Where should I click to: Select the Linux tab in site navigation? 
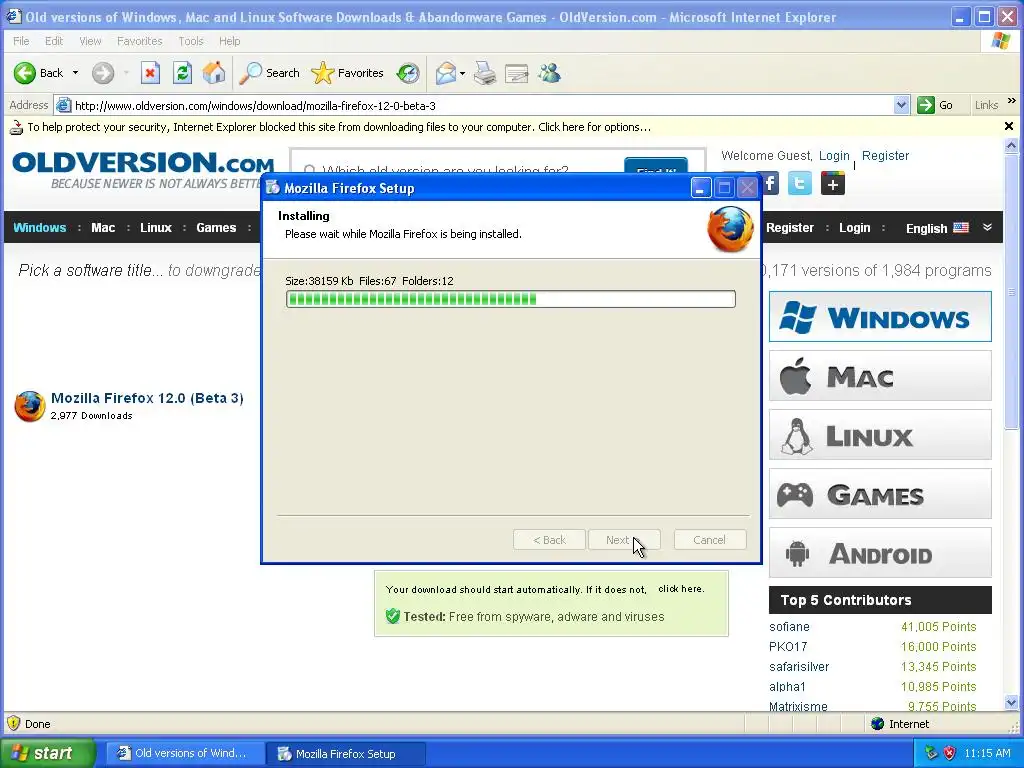click(x=155, y=228)
